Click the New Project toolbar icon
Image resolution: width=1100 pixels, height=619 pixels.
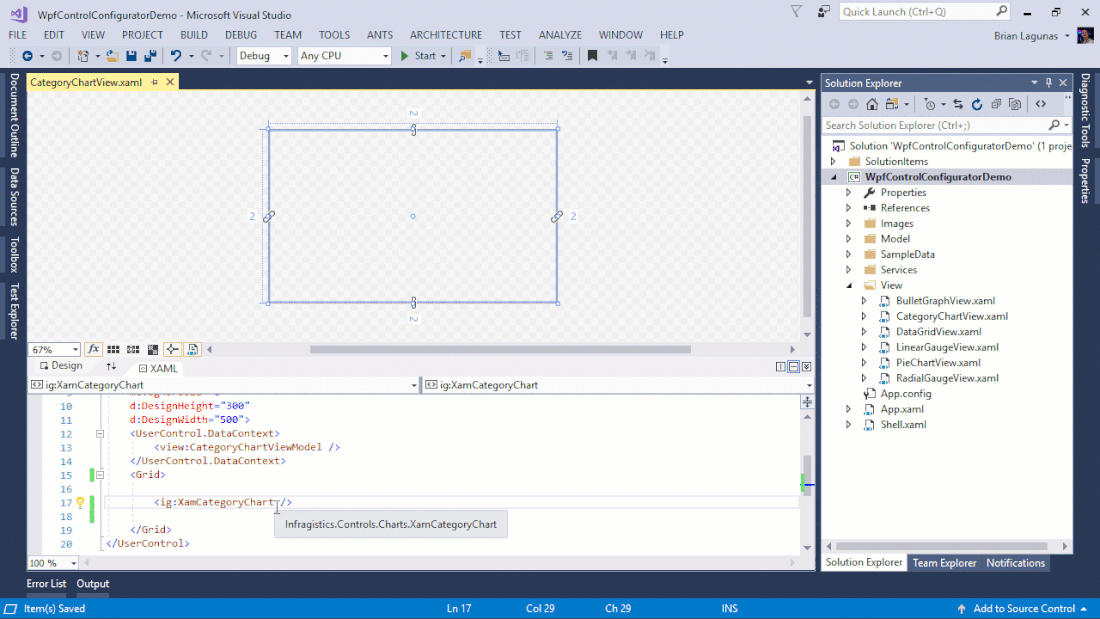(83, 56)
